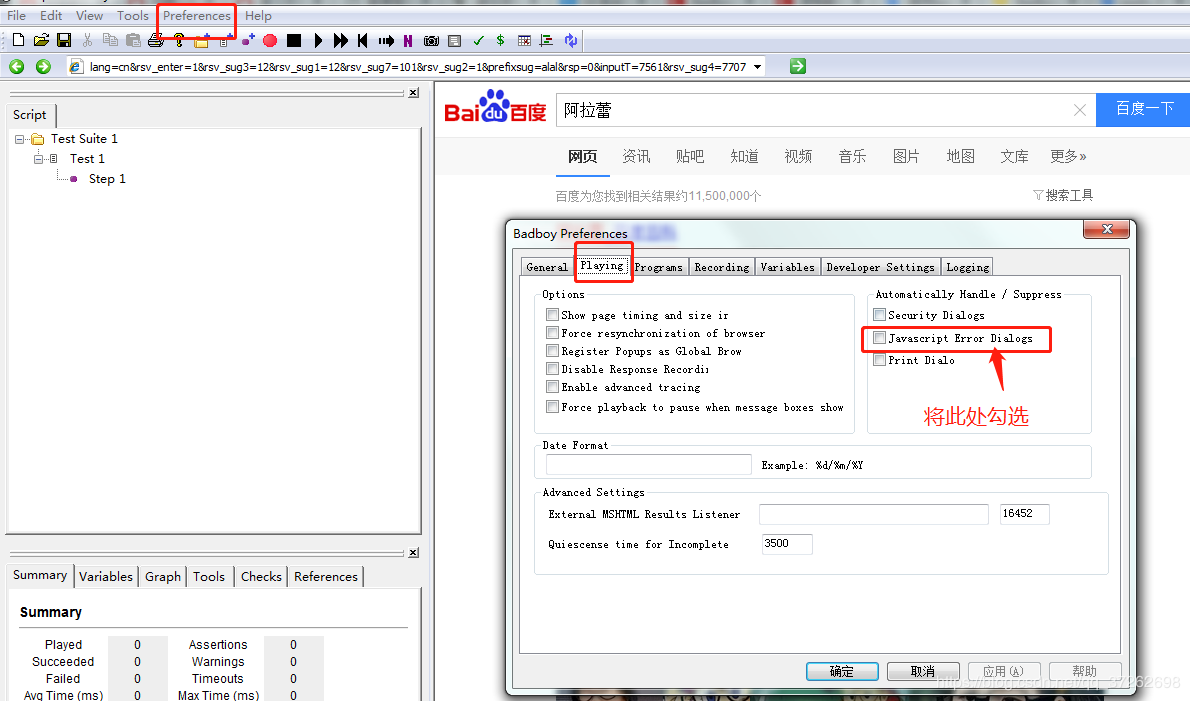Image resolution: width=1190 pixels, height=701 pixels.
Task: Switch to the Logging preferences tab
Action: [968, 267]
